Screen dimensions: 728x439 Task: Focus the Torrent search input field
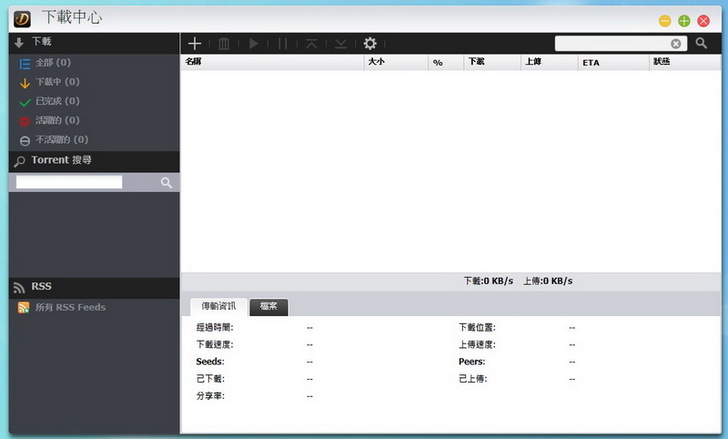click(x=69, y=182)
